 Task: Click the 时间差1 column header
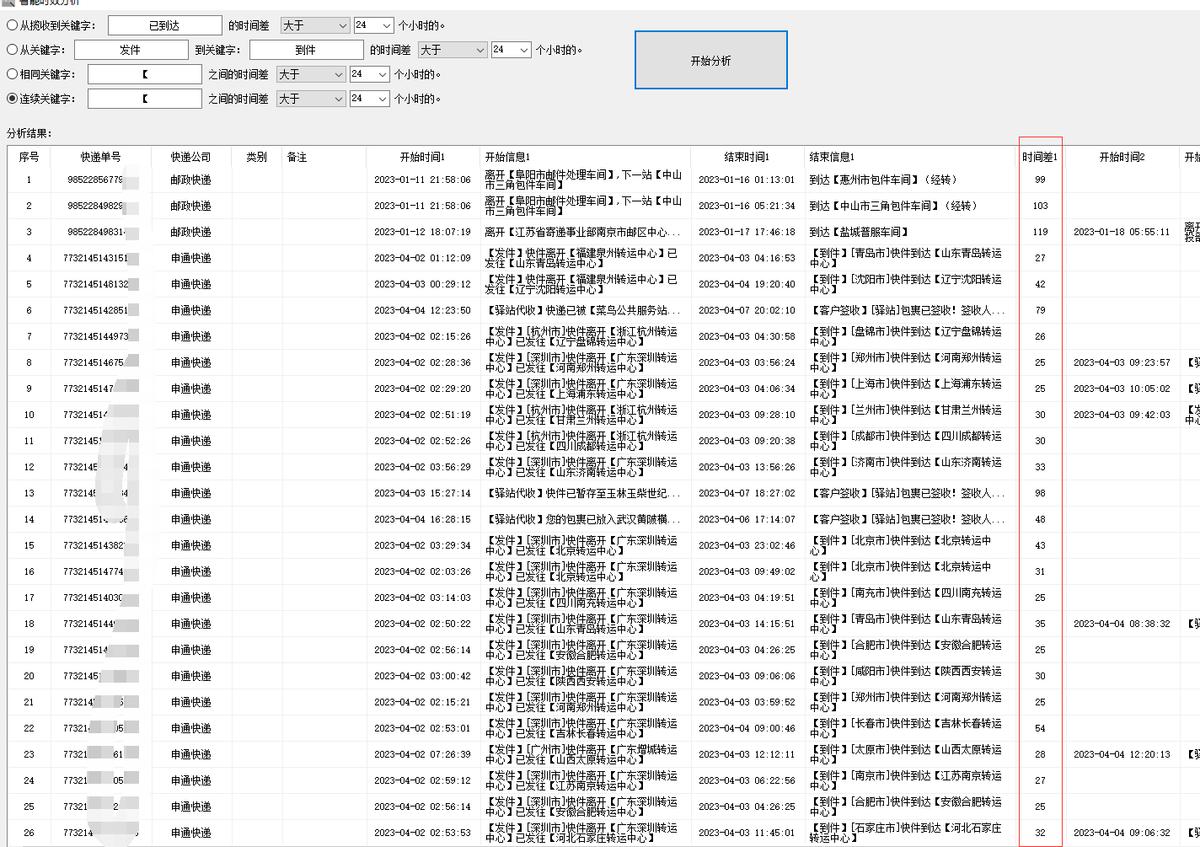tap(1040, 157)
